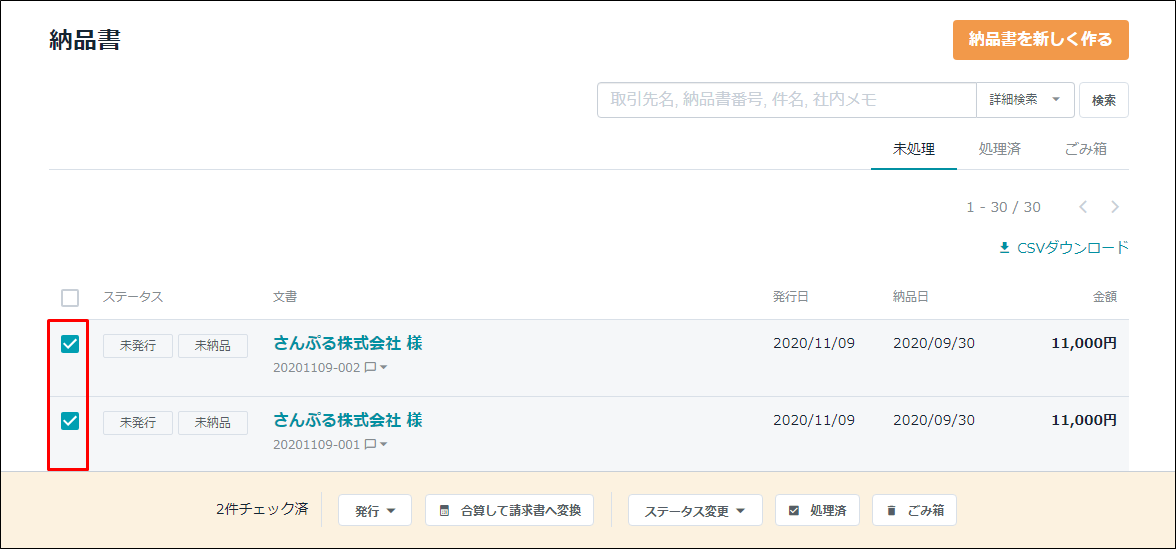The height and width of the screenshot is (549, 1176).
Task: Click the 処理済 checkmark button in the action bar
Action: (x=817, y=511)
